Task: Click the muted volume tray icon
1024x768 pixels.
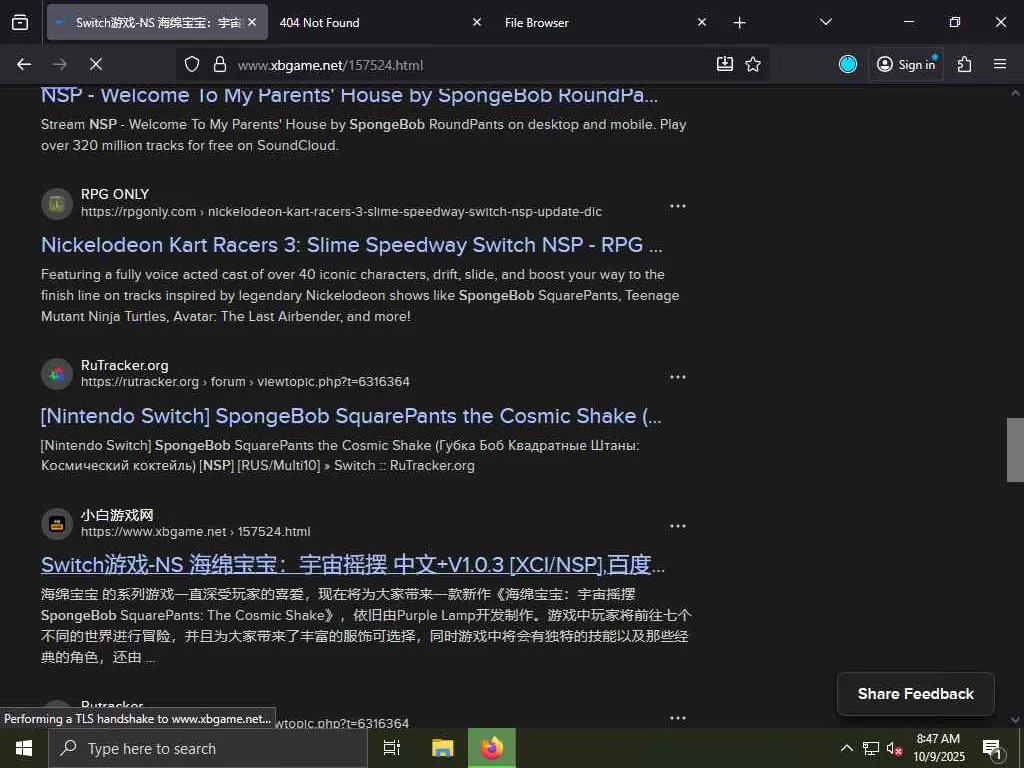Action: [894, 748]
